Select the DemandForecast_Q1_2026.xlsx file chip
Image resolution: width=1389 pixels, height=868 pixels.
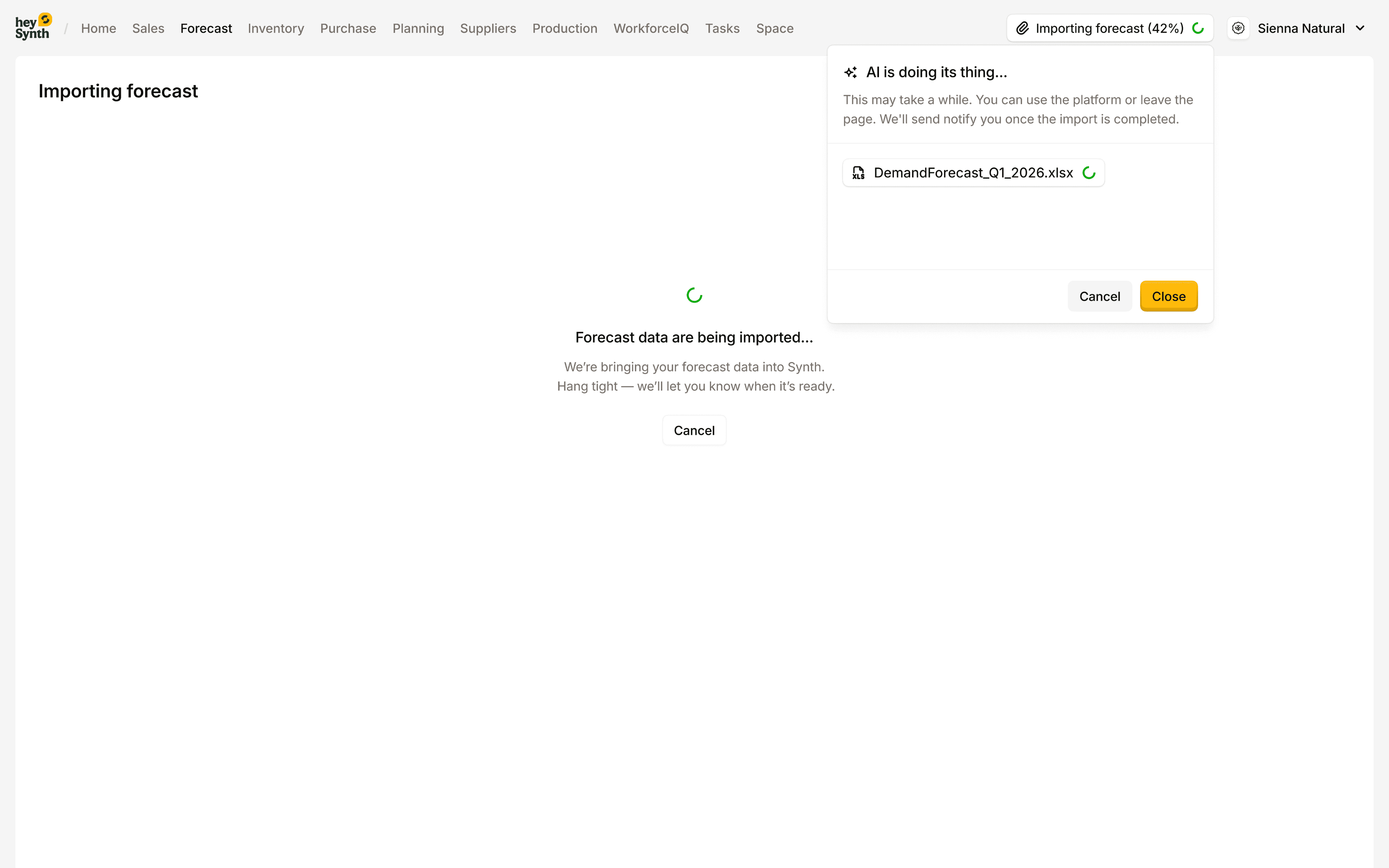tap(973, 173)
